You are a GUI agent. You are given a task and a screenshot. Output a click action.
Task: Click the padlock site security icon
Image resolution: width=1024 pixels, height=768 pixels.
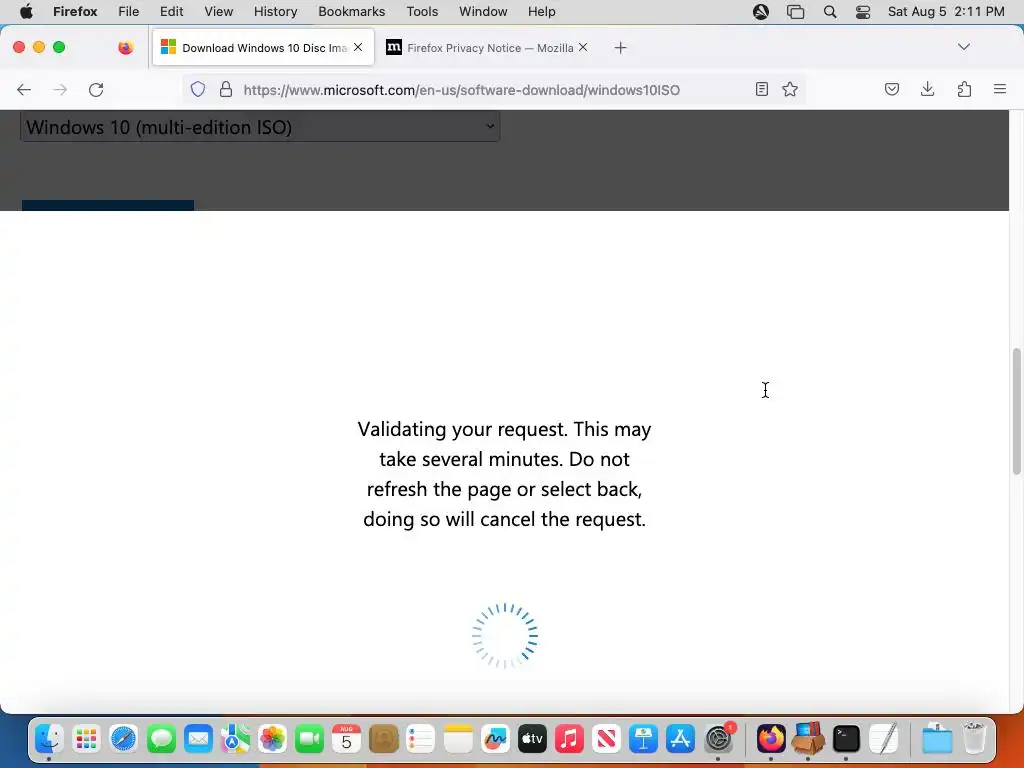click(226, 89)
